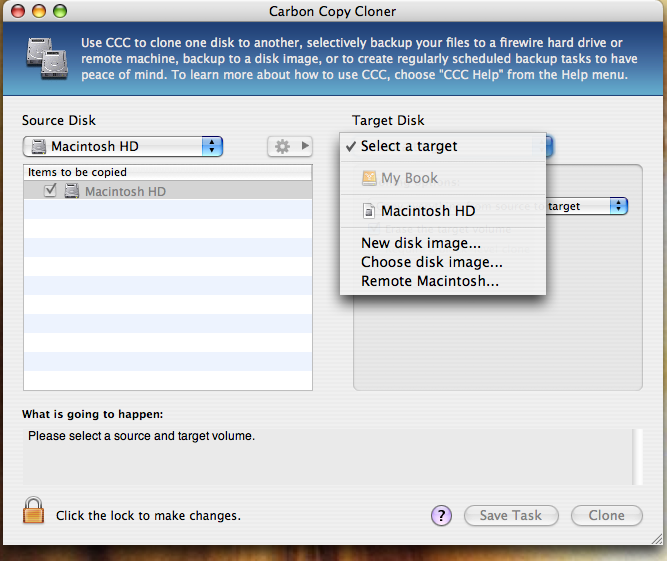The width and height of the screenshot is (667, 561).
Task: Select New disk image... menu item
Action: [x=443, y=243]
